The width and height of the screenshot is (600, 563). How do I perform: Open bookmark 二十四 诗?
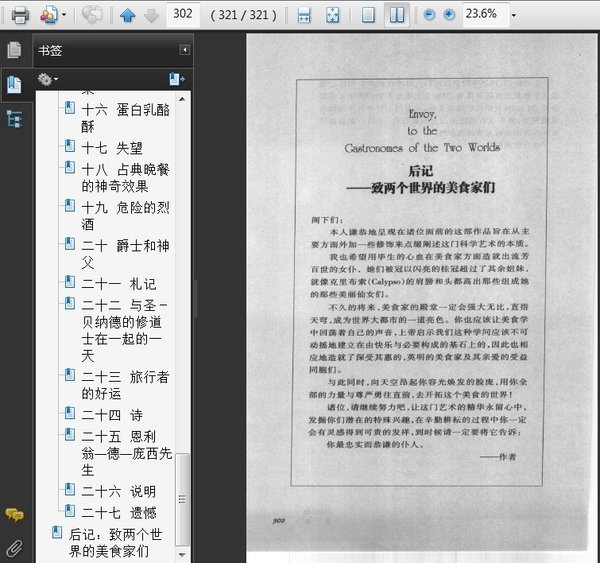point(112,415)
